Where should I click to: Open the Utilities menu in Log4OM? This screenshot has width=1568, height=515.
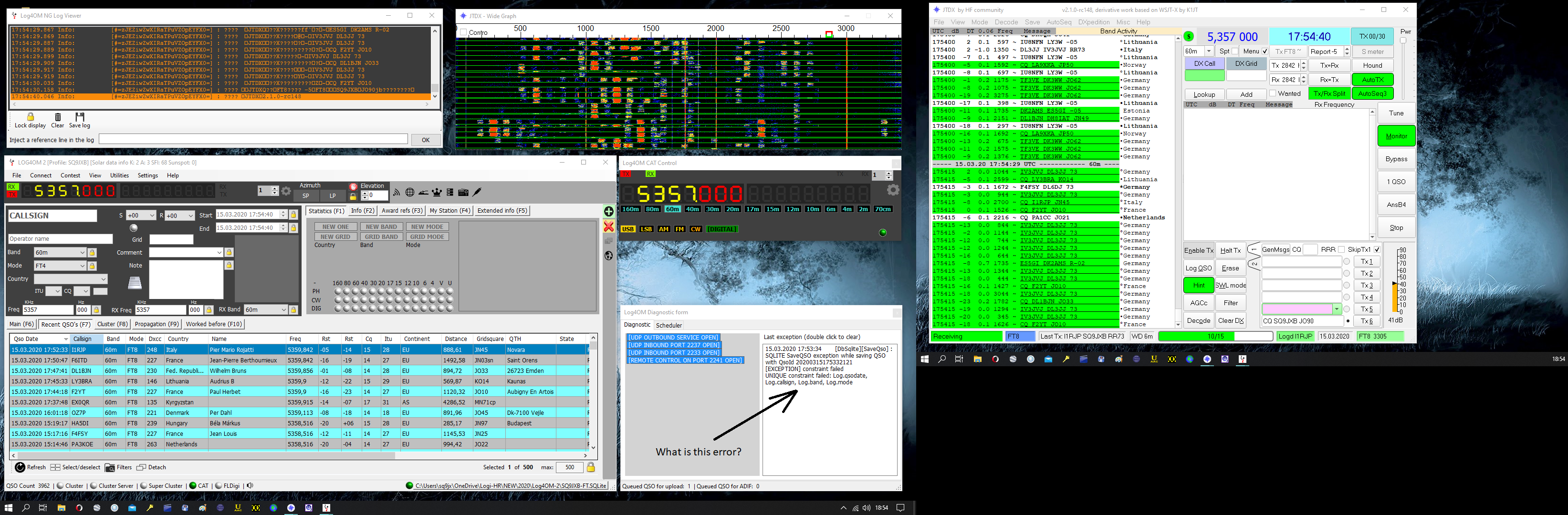coord(119,175)
